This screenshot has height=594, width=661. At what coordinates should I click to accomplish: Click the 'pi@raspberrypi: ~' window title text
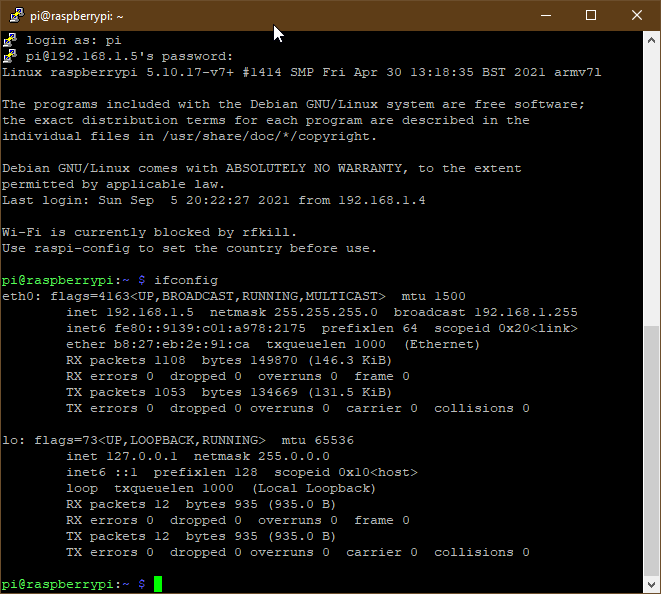click(x=77, y=16)
